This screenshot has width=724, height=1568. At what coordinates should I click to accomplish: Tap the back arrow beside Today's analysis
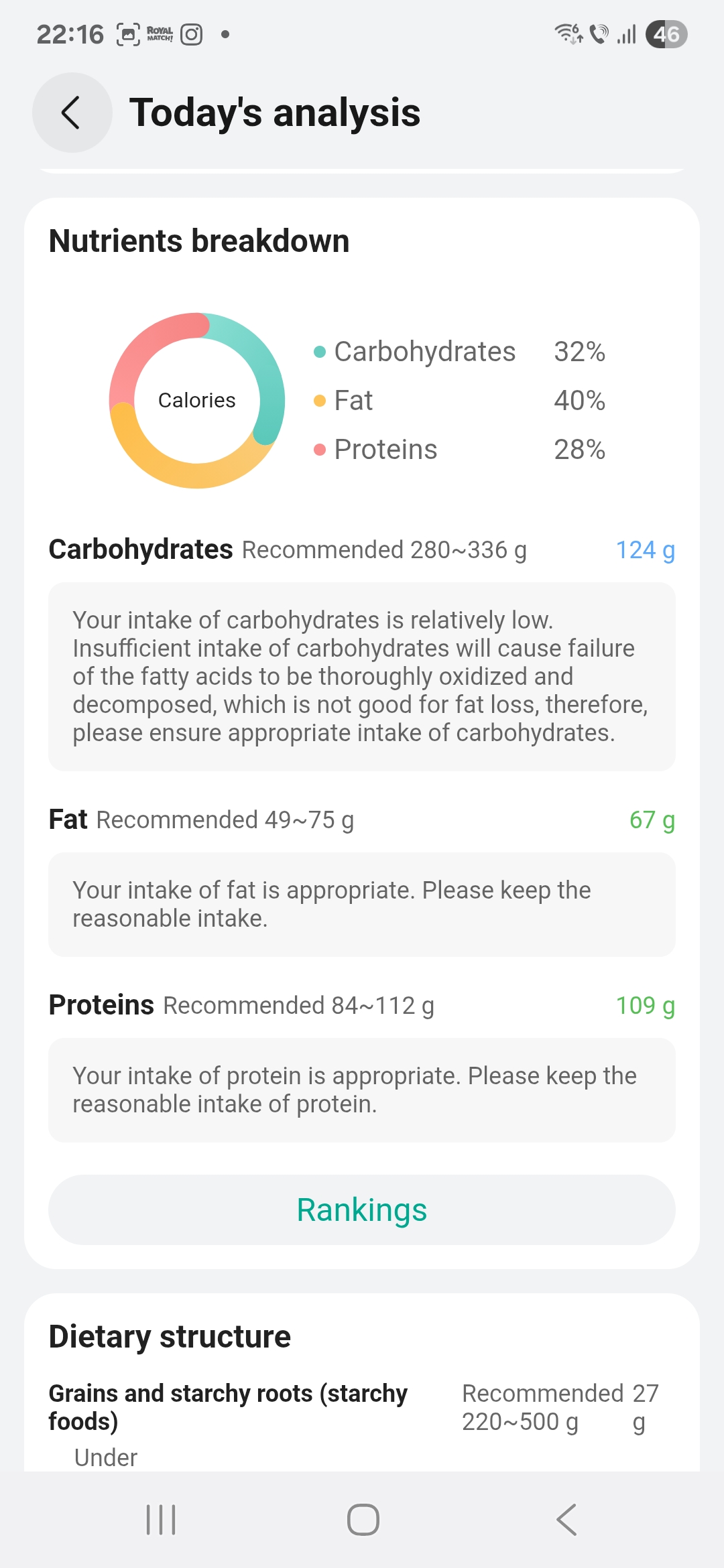coord(72,113)
